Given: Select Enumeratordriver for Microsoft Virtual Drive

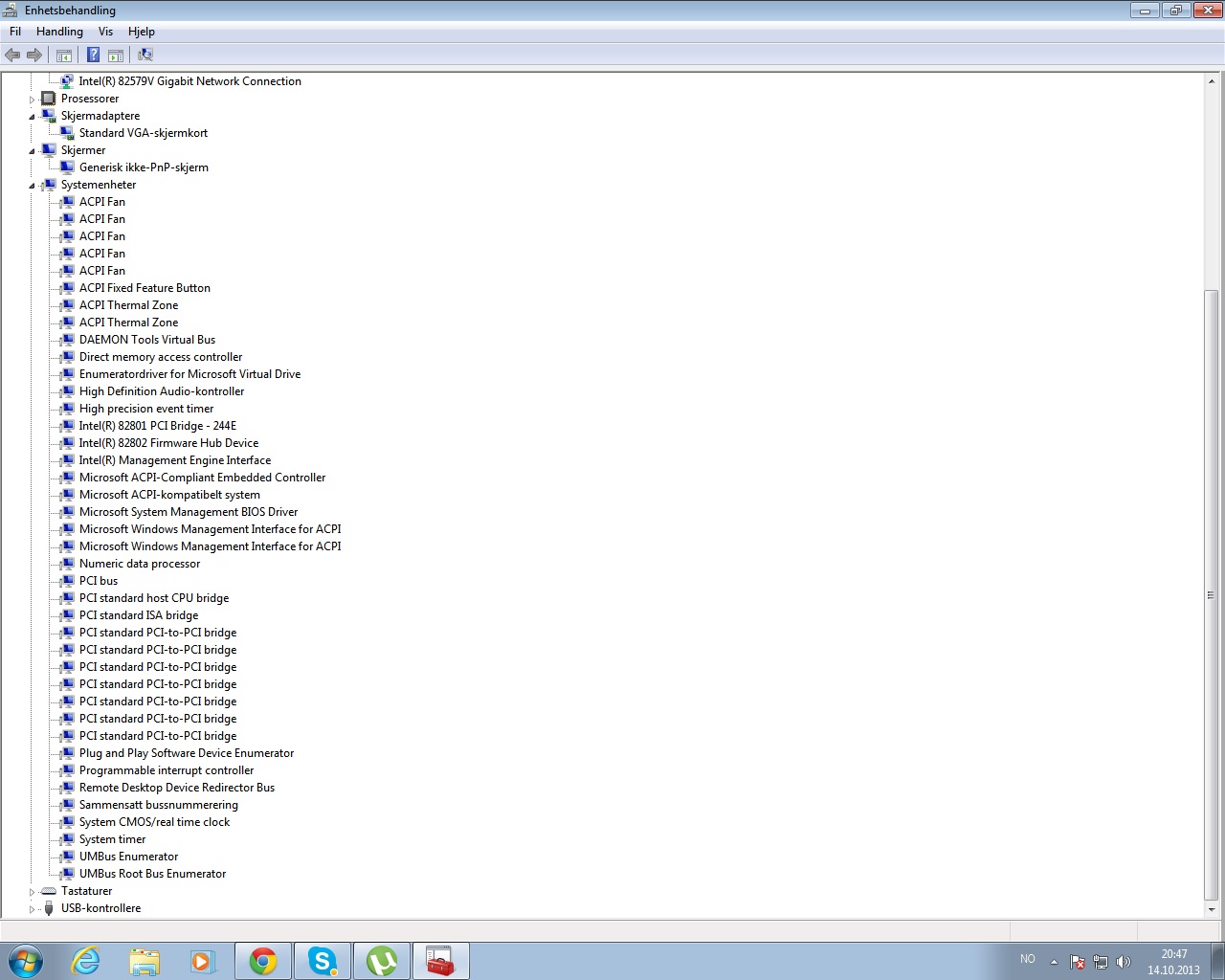Looking at the screenshot, I should [189, 374].
